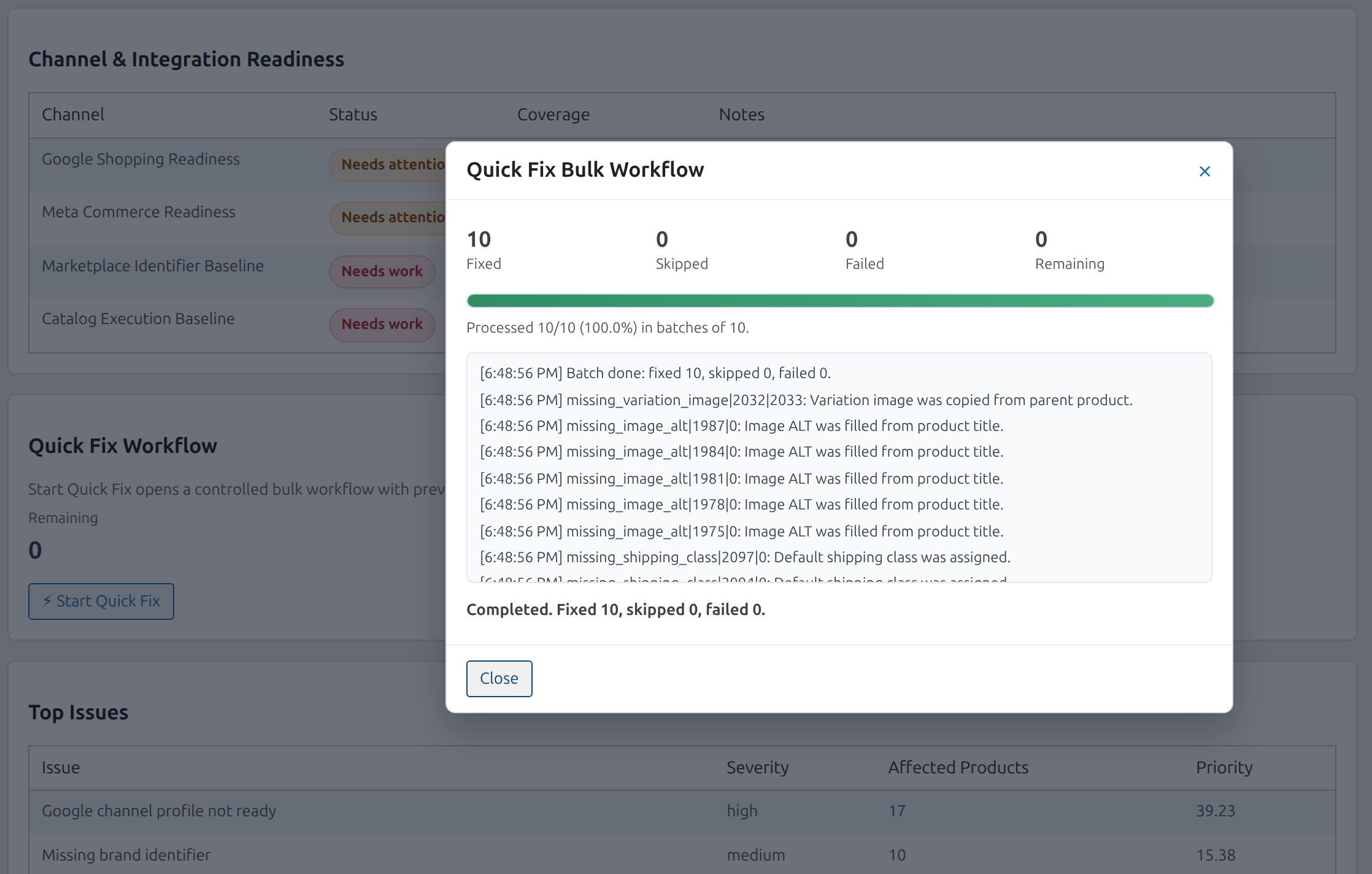Click the Needs work badge for Catalog Execution
Viewport: 1372px width, 874px height.
[382, 324]
